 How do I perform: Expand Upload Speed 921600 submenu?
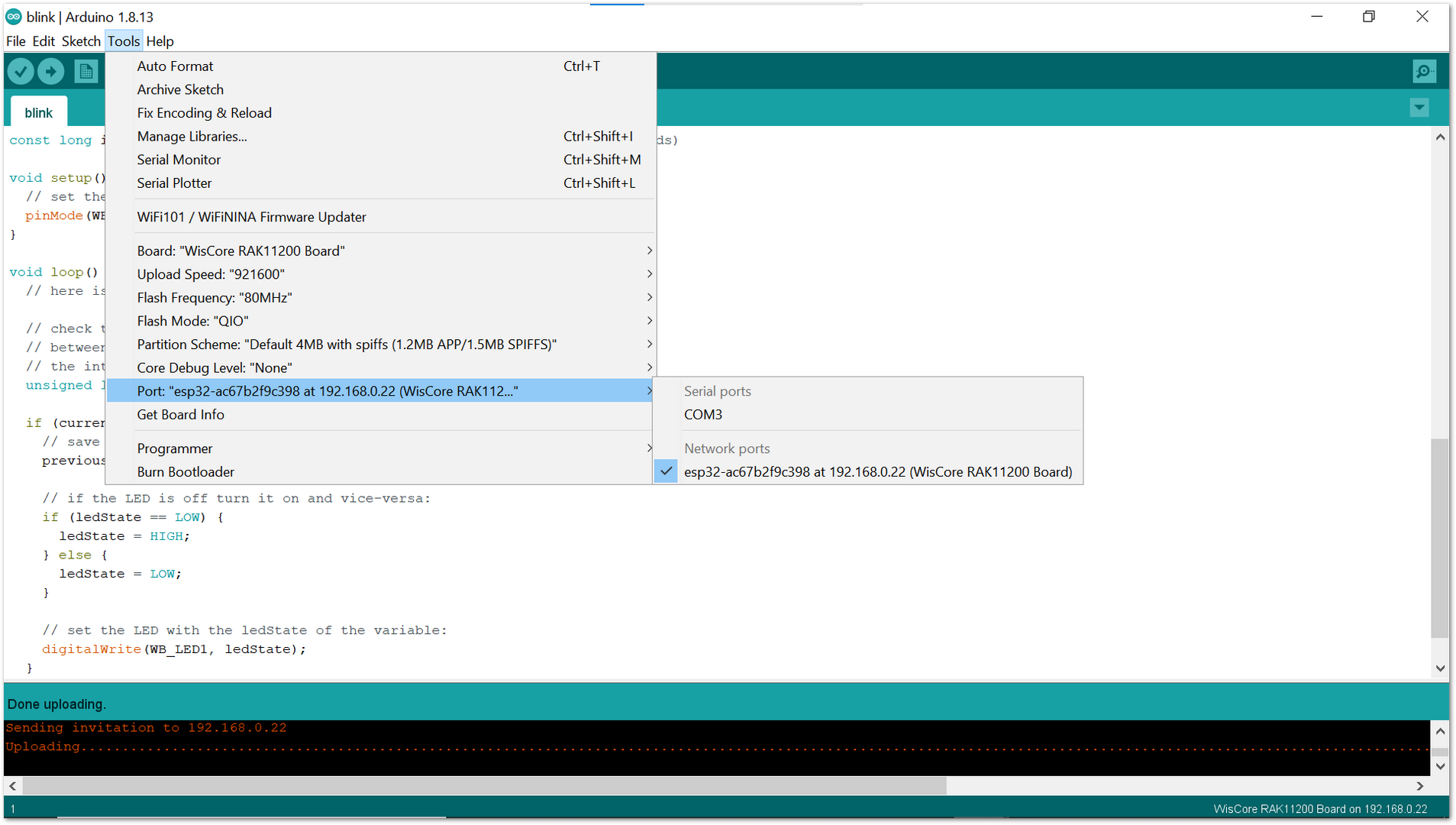click(x=380, y=274)
